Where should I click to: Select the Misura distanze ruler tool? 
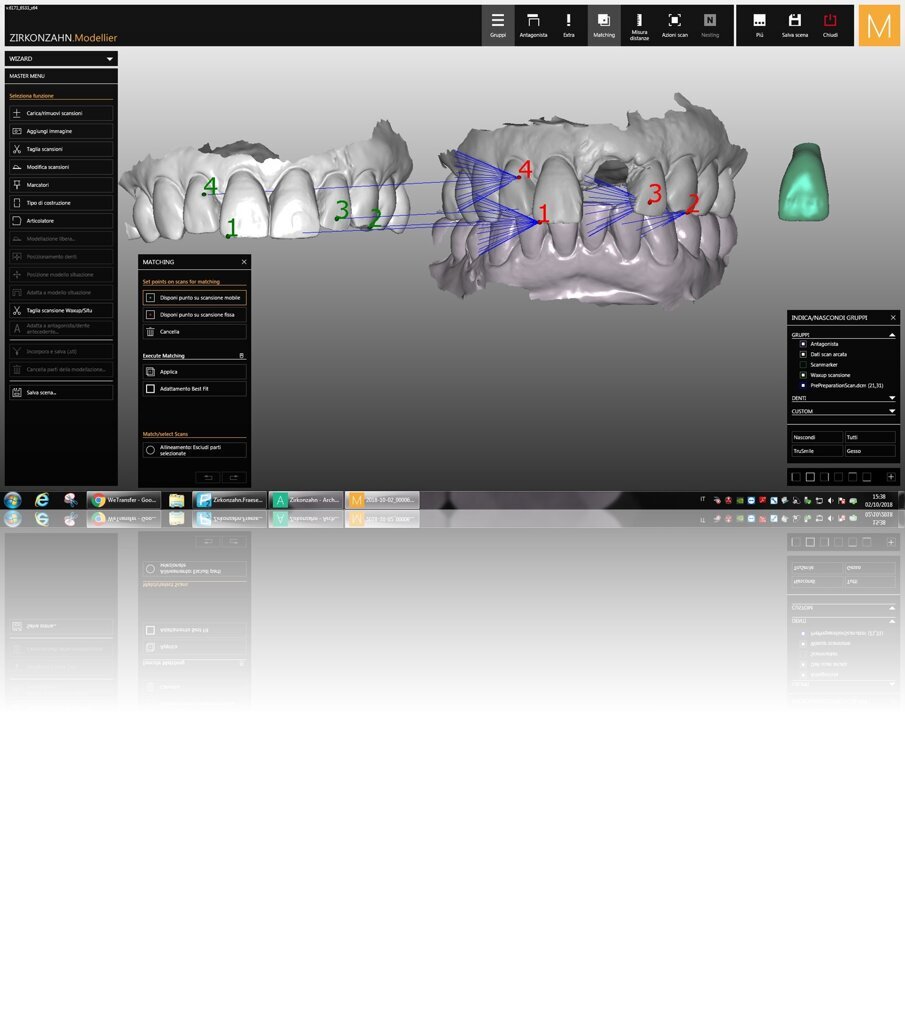click(x=639, y=25)
